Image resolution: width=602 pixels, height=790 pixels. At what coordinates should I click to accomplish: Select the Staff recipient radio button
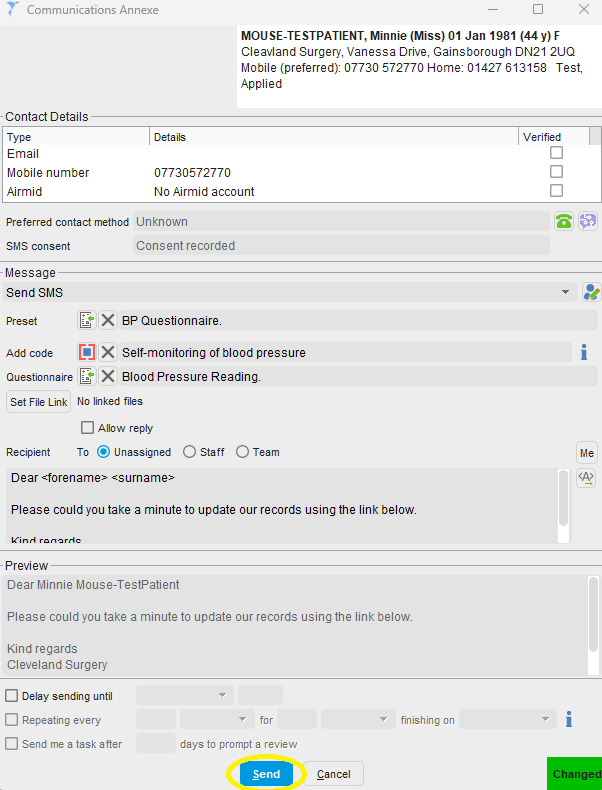pos(189,452)
